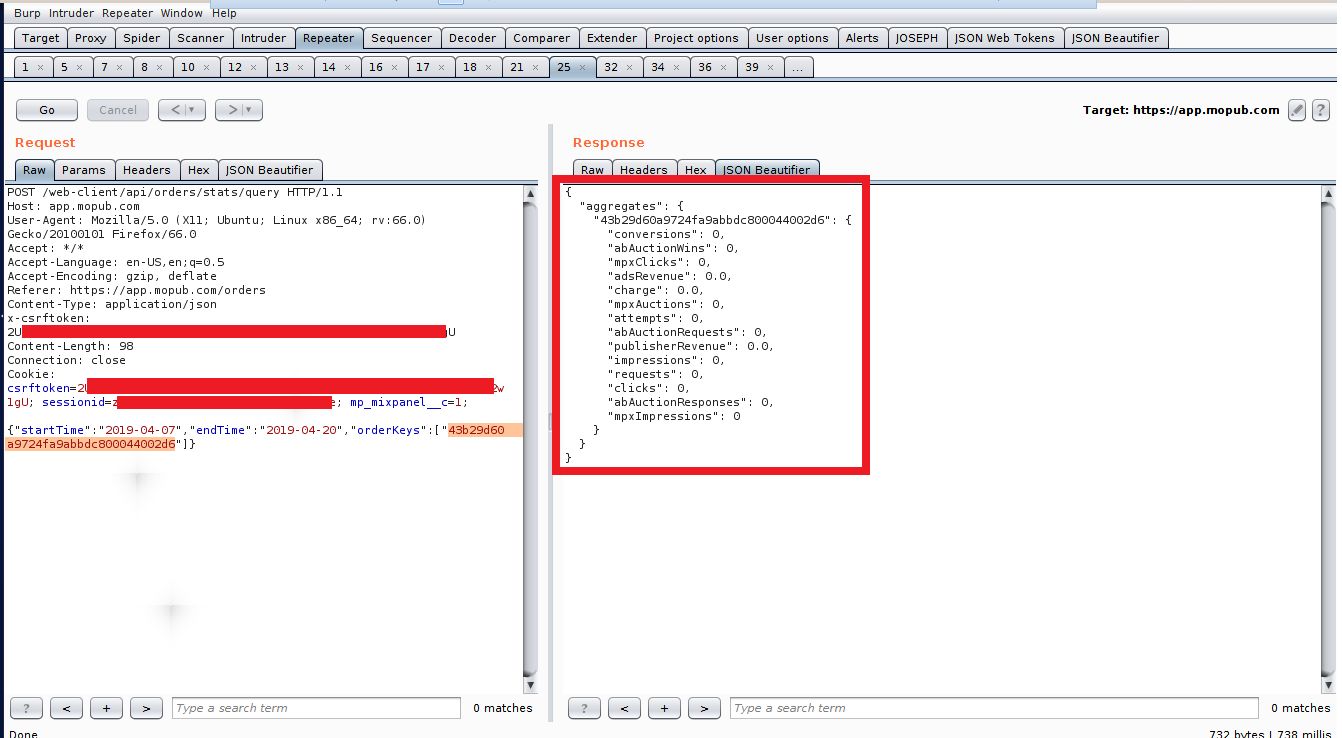
Task: Show the Headers view of the response
Action: coord(644,170)
